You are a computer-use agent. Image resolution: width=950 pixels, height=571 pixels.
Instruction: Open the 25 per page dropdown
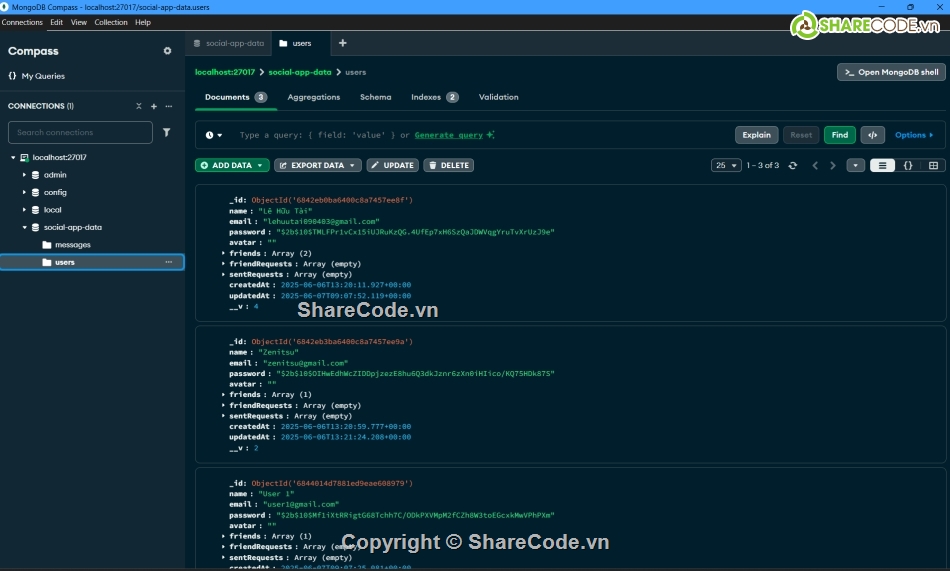click(x=726, y=165)
